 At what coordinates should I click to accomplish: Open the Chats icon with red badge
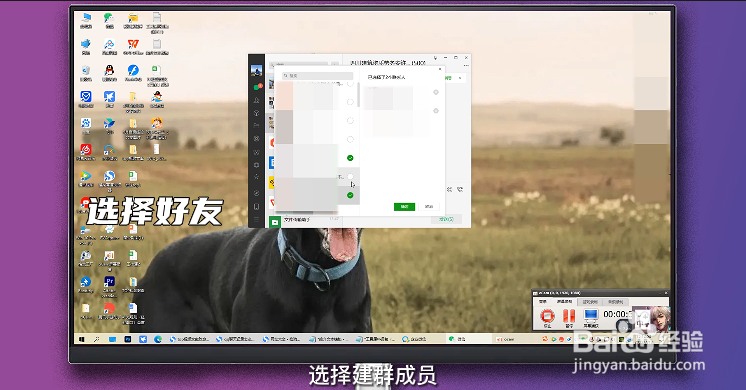(x=257, y=87)
